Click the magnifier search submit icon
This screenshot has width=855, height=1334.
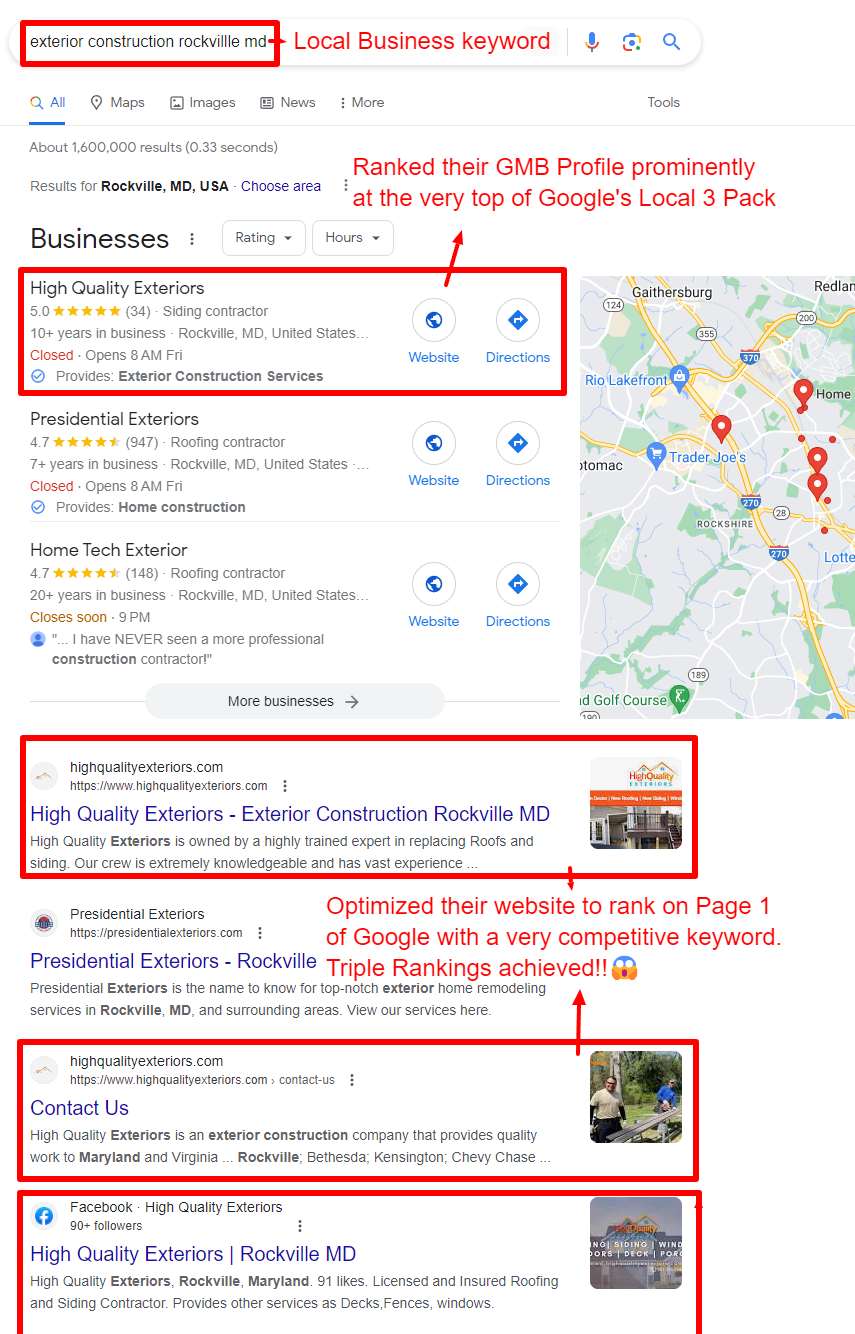(x=671, y=42)
